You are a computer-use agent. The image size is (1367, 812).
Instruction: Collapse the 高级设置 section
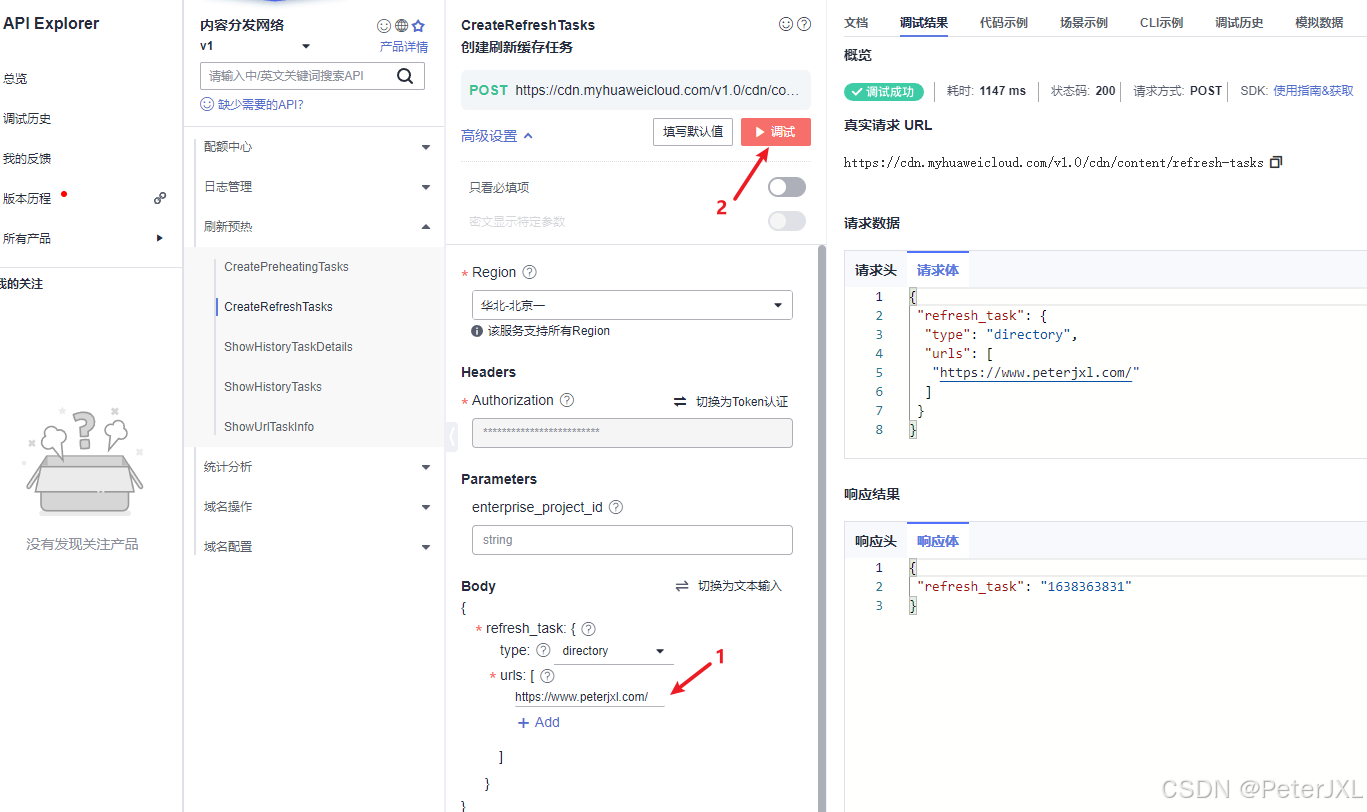pos(497,136)
